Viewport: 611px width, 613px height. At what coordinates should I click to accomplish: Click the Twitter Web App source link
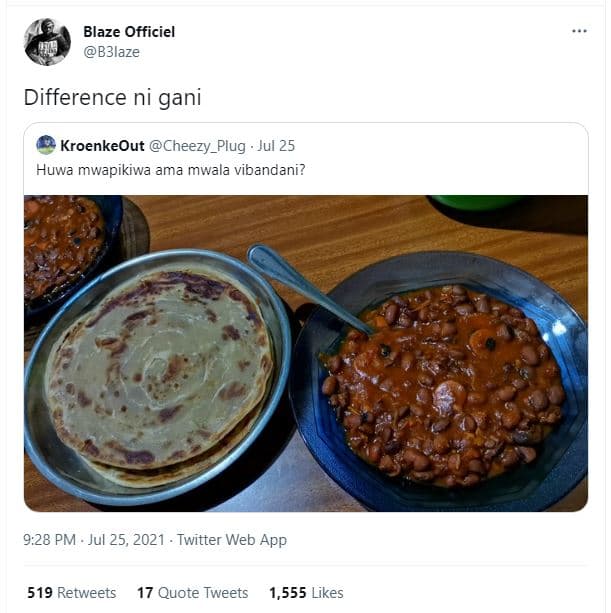tap(232, 540)
